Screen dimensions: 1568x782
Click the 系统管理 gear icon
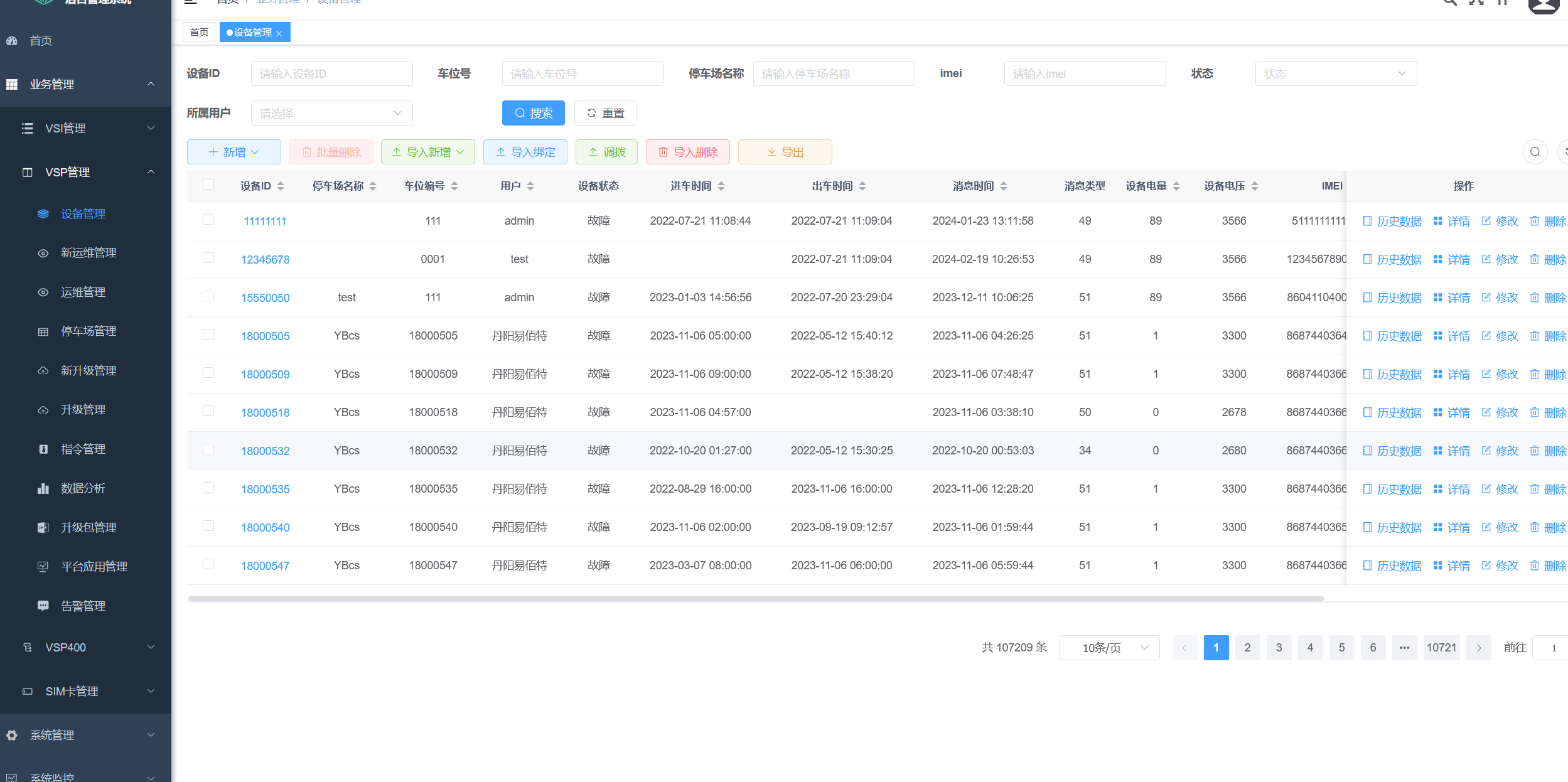pos(12,735)
